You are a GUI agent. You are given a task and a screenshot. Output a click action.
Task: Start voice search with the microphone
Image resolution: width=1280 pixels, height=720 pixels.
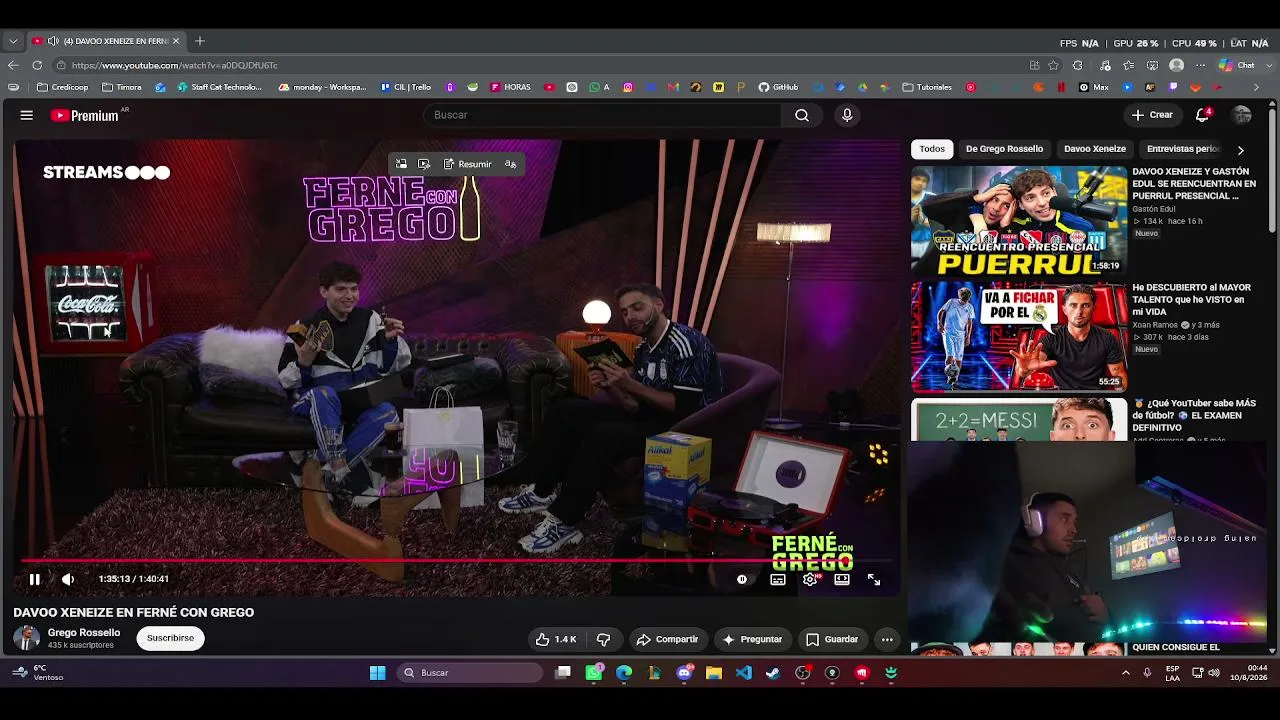click(847, 115)
